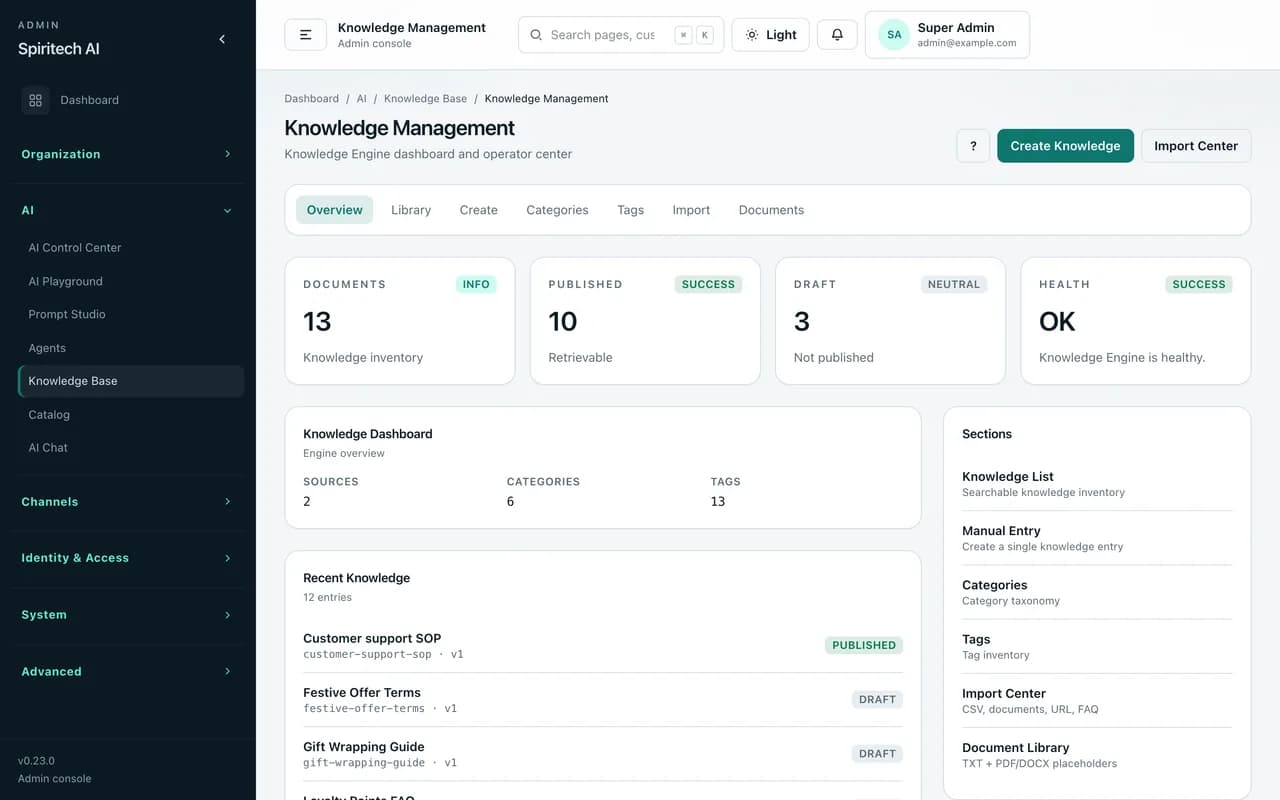The height and width of the screenshot is (800, 1280).
Task: Switch to the Library tab
Action: click(411, 210)
